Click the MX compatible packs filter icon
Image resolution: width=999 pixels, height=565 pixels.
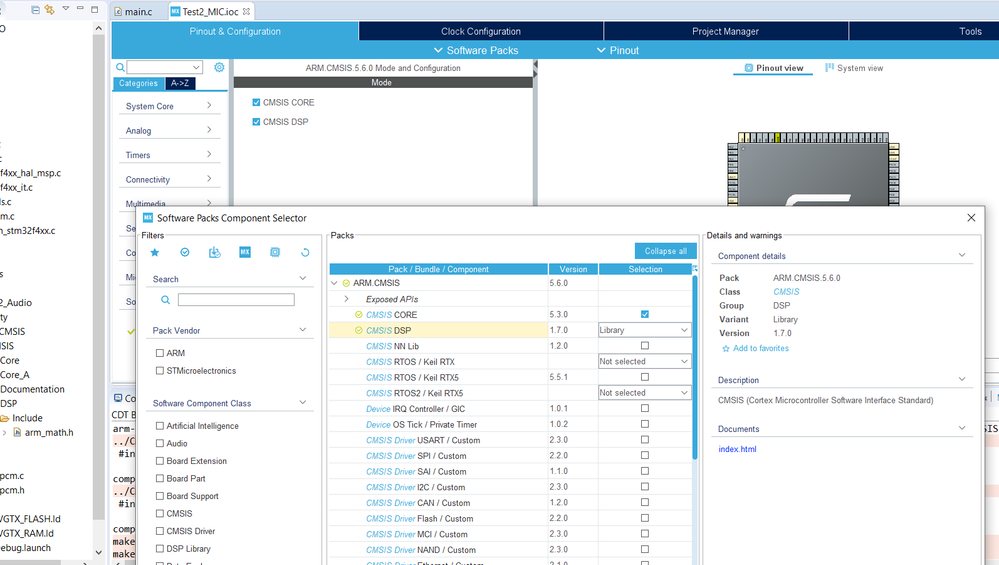(245, 252)
